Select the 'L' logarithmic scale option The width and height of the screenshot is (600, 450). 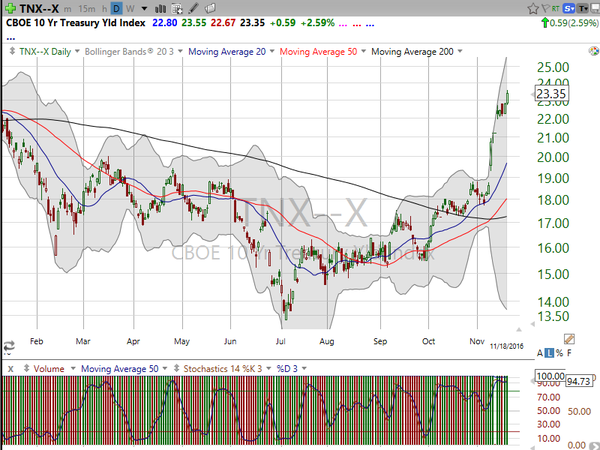point(549,353)
